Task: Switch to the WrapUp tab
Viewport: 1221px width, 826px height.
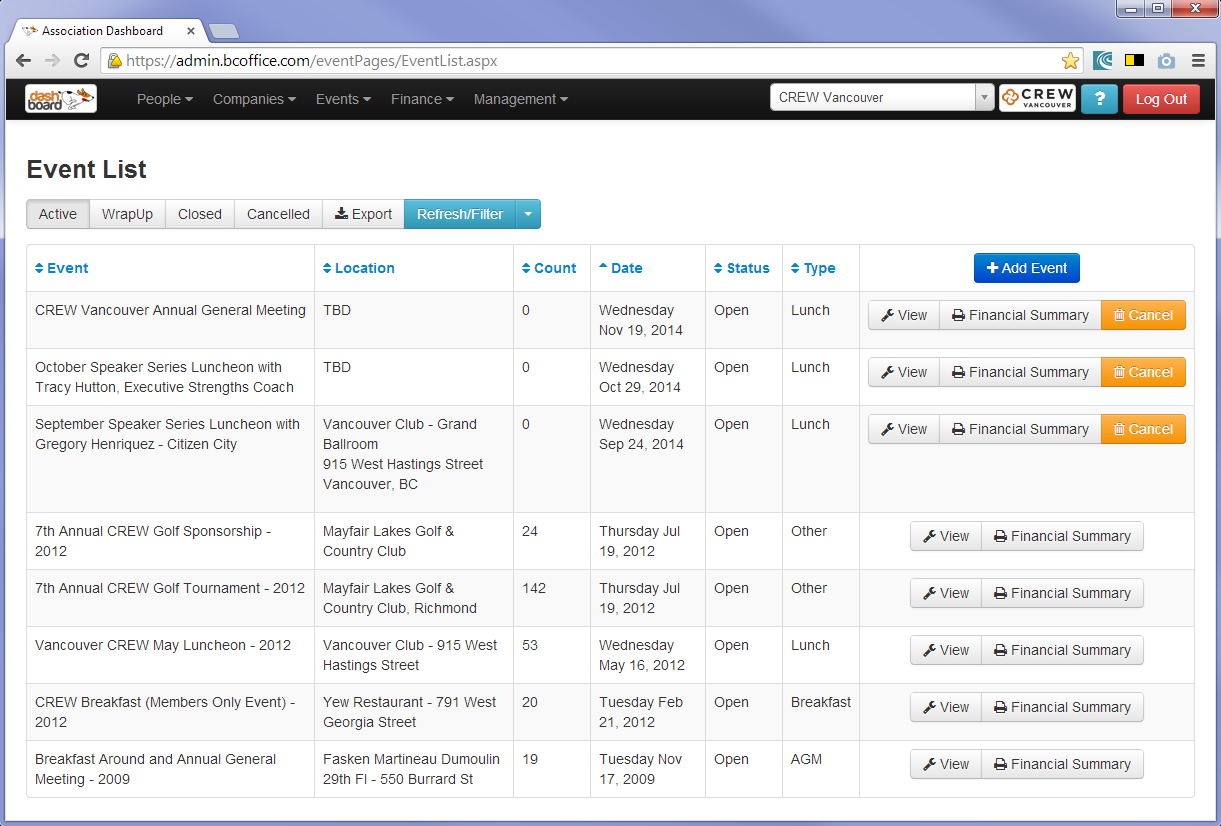Action: [x=127, y=214]
